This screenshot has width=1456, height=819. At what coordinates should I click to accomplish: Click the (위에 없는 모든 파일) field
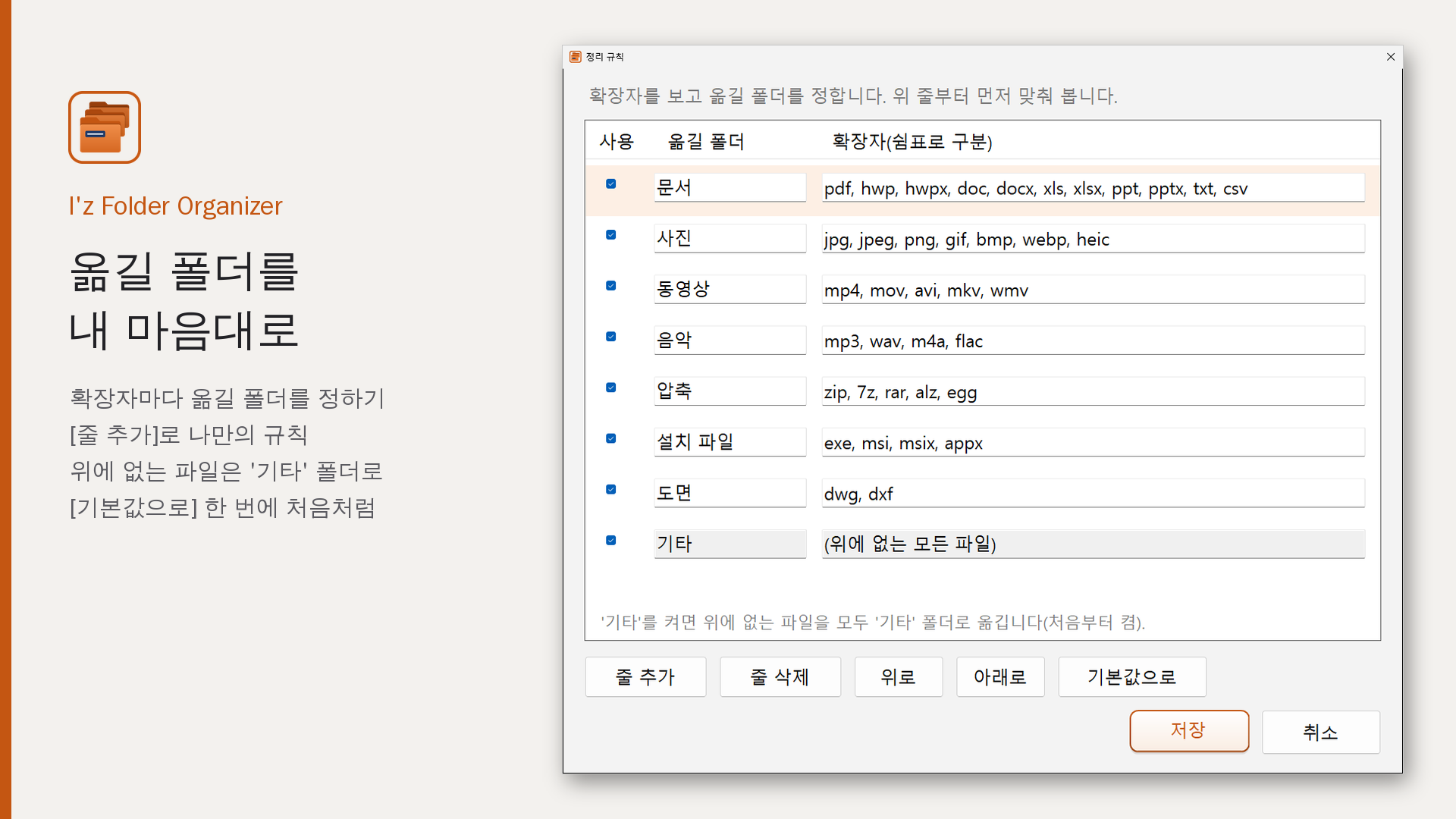pos(1093,544)
